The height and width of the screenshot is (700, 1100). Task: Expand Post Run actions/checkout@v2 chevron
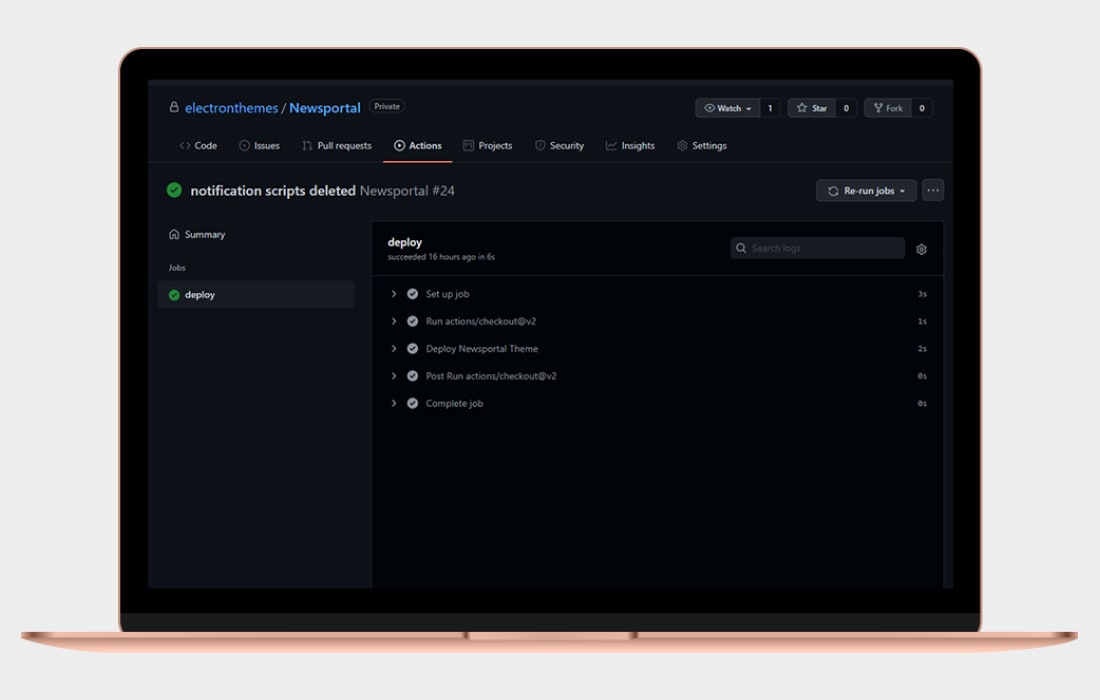394,376
